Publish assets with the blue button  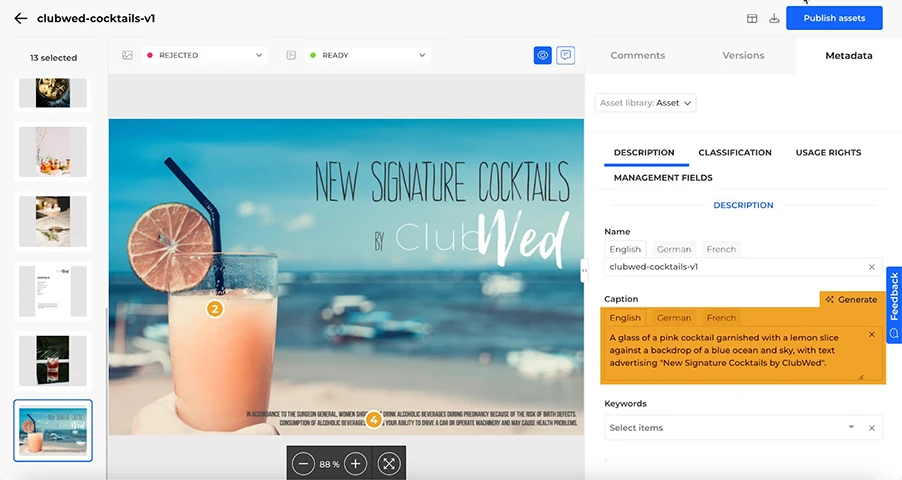tap(834, 18)
